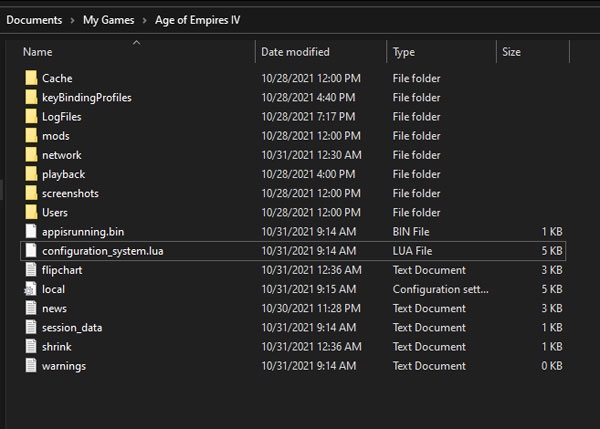This screenshot has width=600, height=429.
Task: Select the network folder name
Action: point(62,155)
